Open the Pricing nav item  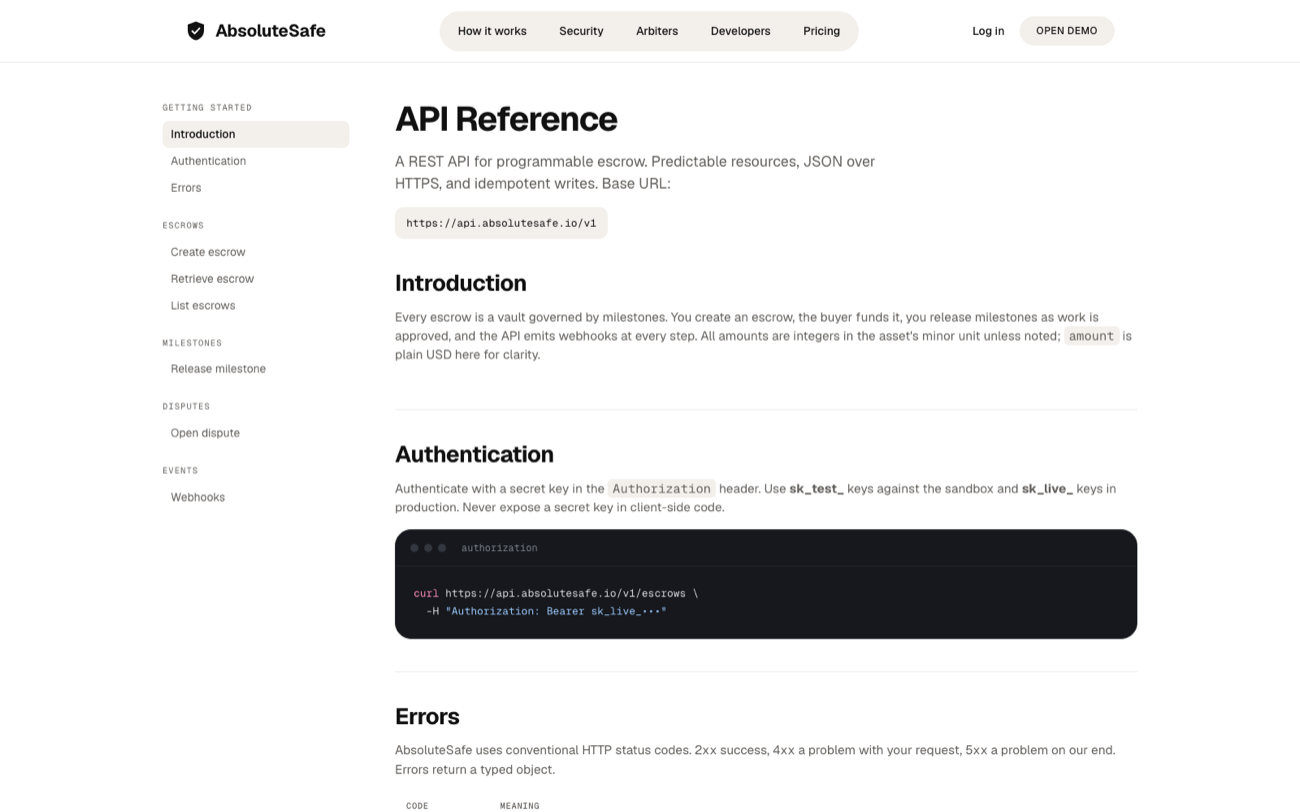coord(821,31)
